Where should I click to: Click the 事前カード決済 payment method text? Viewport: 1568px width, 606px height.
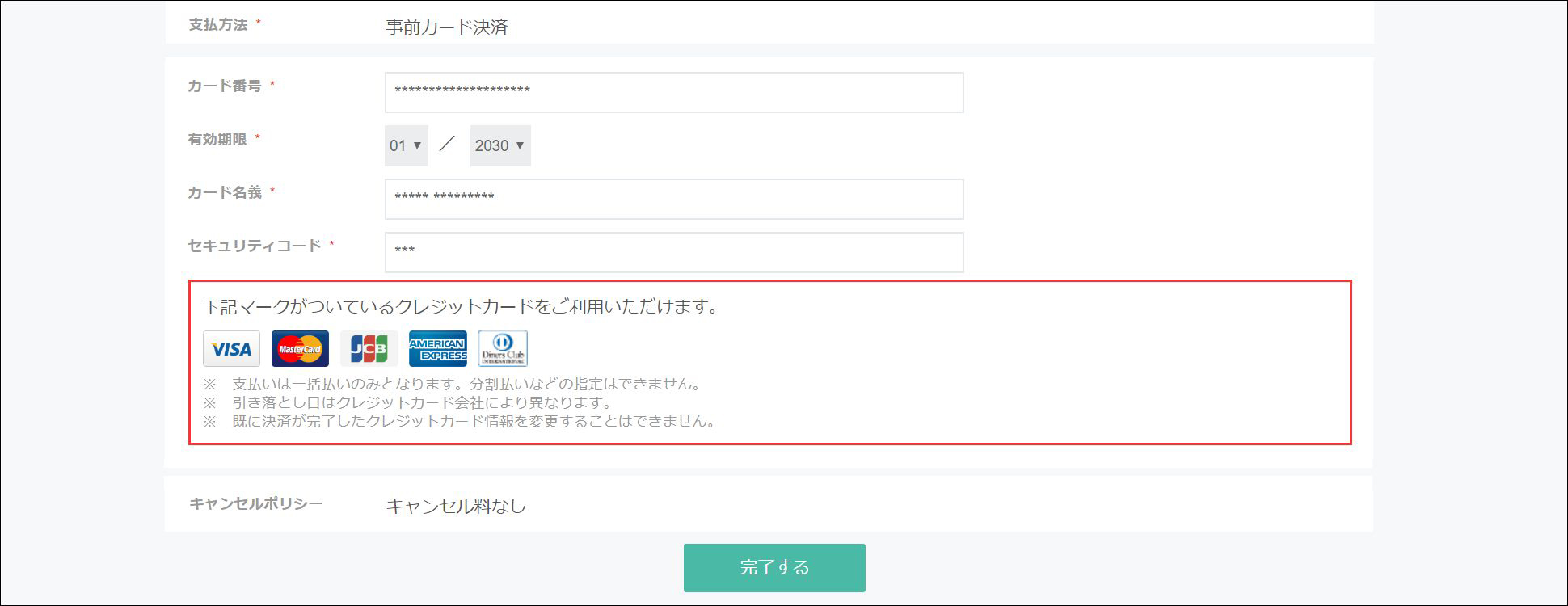pyautogui.click(x=446, y=27)
